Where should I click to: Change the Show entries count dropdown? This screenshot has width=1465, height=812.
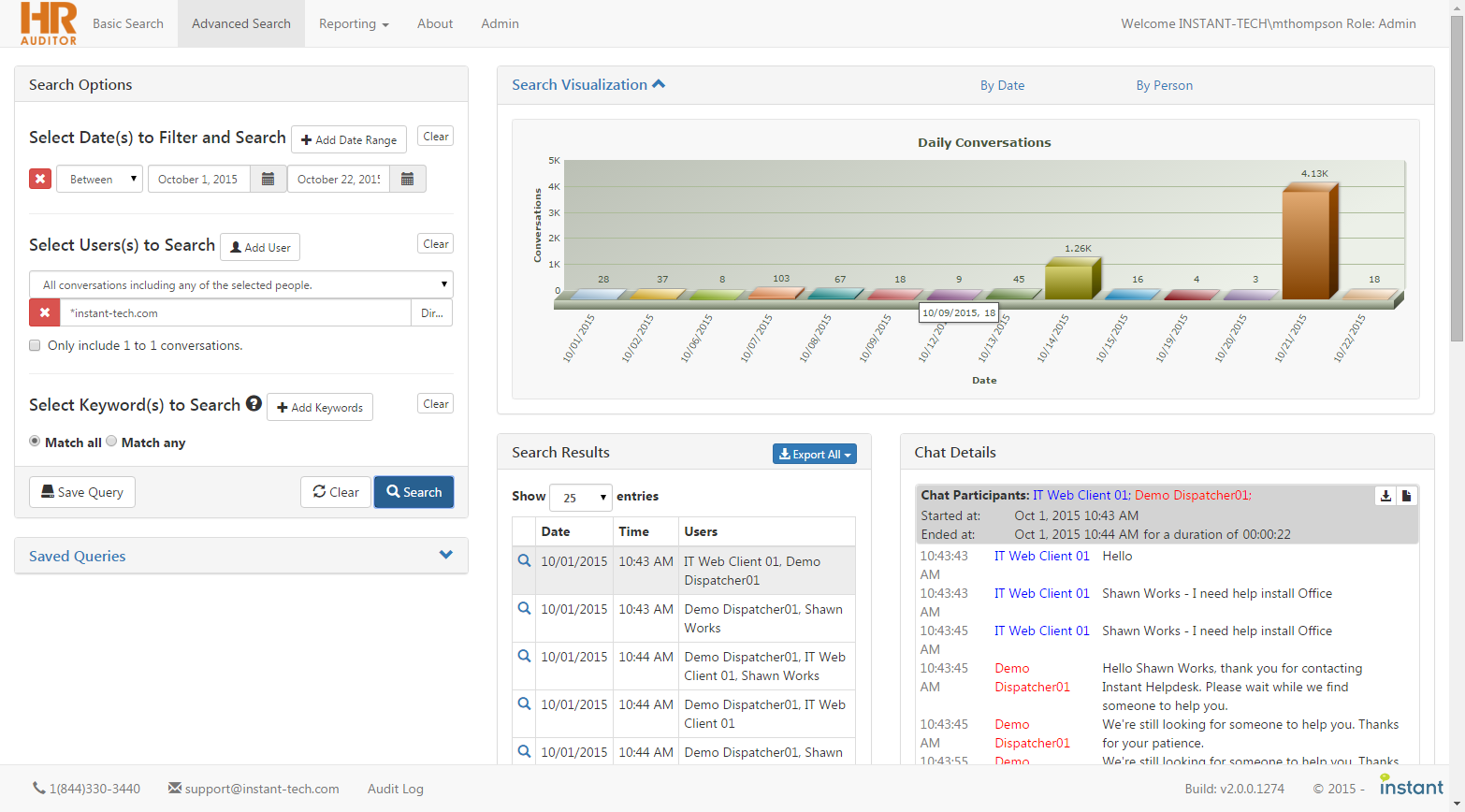click(580, 498)
